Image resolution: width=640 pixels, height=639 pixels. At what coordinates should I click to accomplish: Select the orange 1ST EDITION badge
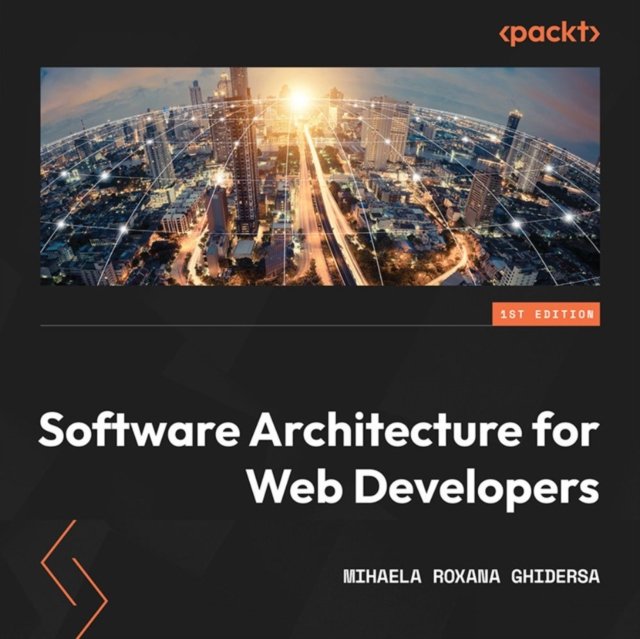pyautogui.click(x=546, y=314)
